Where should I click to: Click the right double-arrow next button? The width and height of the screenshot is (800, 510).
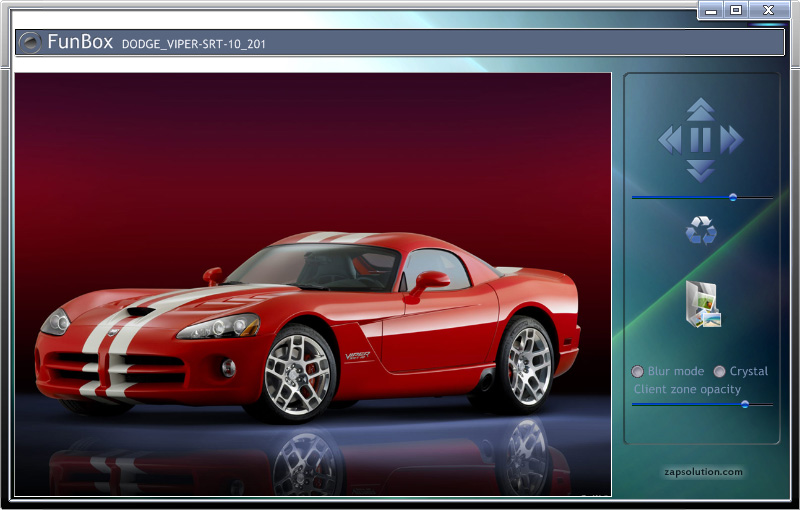(732, 140)
